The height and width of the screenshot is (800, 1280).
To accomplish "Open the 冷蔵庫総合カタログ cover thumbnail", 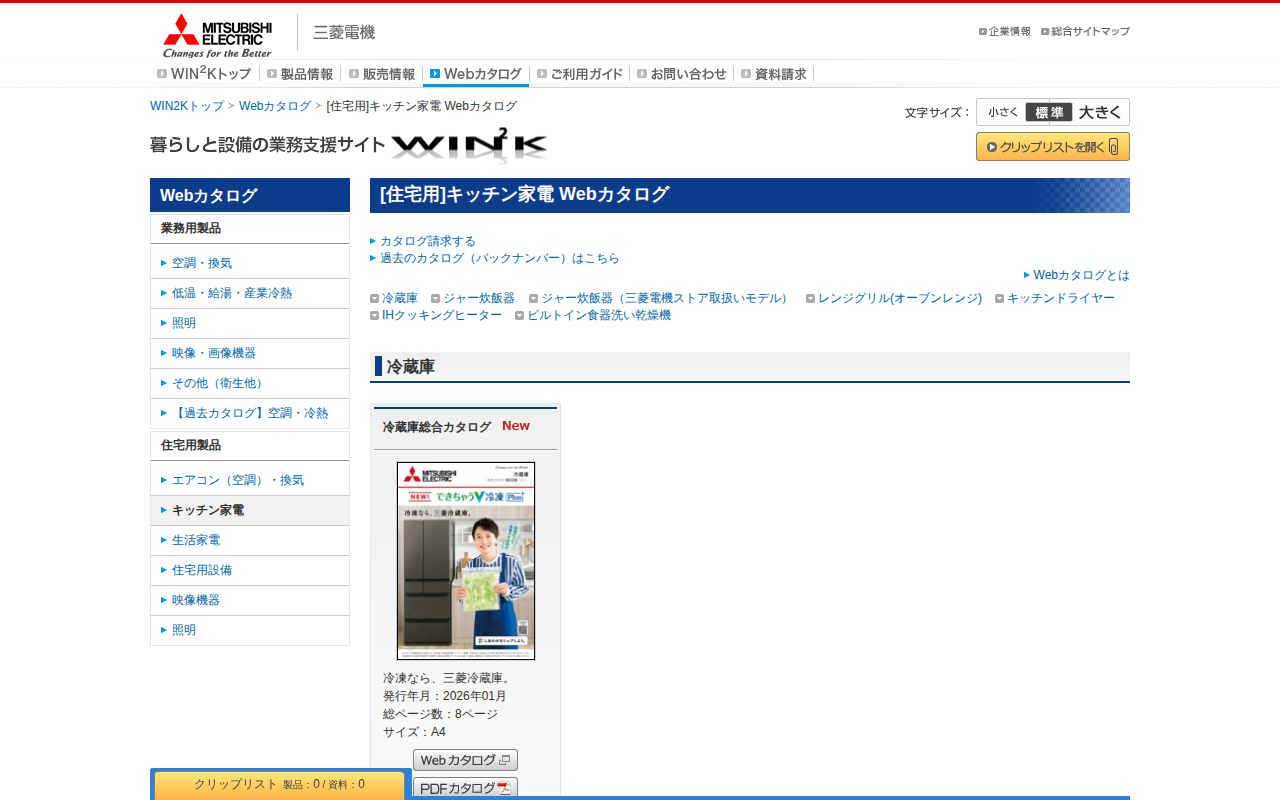I will click(x=466, y=561).
